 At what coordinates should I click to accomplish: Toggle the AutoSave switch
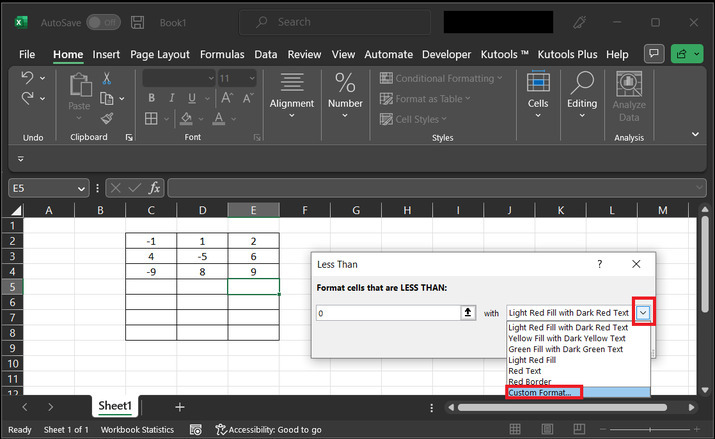(103, 21)
